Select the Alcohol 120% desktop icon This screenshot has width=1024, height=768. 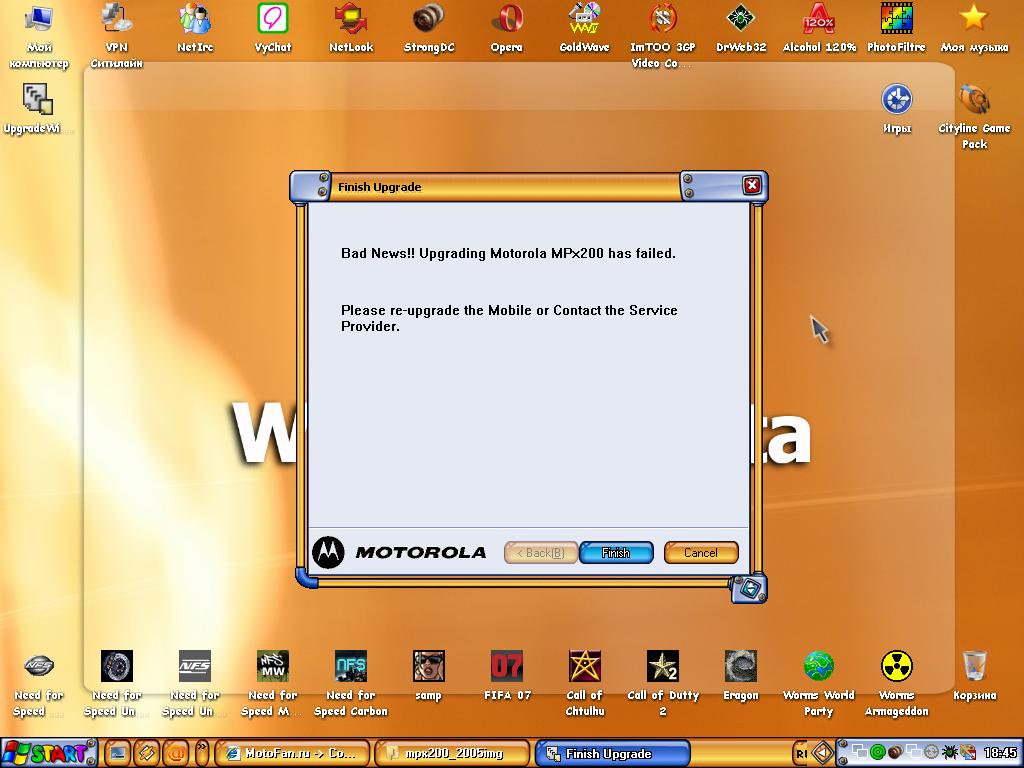coord(819,27)
